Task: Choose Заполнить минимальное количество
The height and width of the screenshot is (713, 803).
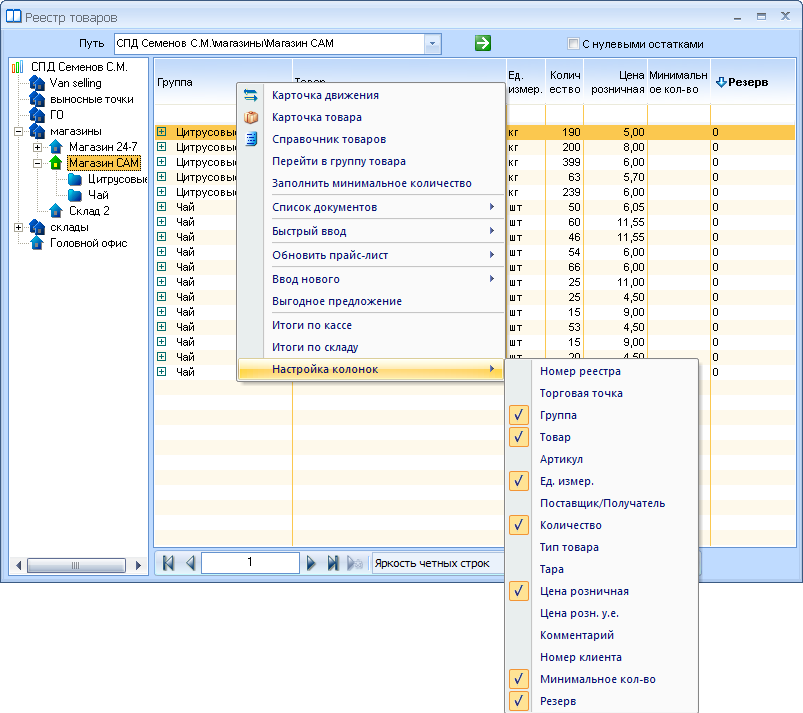Action: click(371, 183)
